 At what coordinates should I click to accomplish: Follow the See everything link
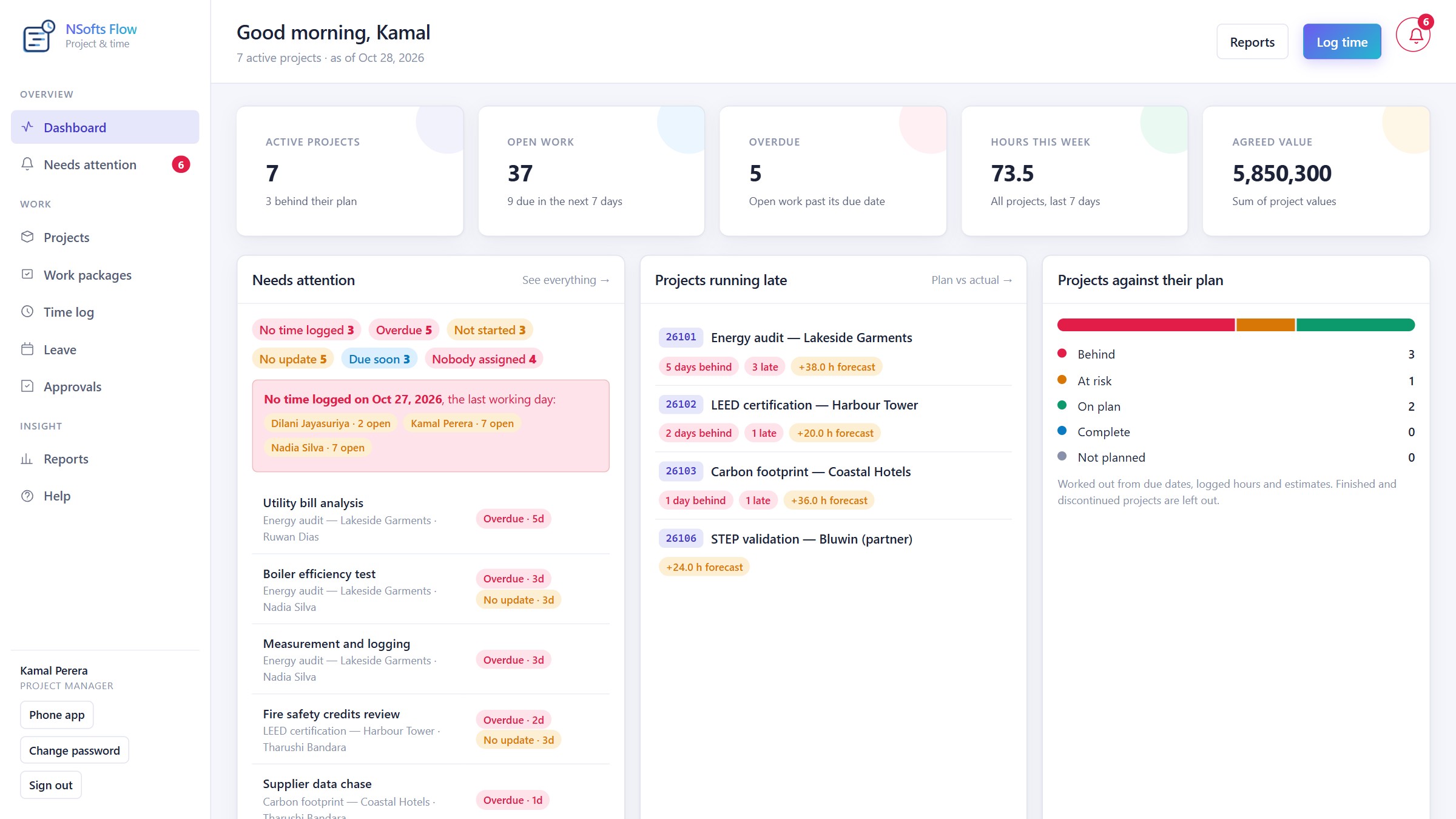point(565,280)
